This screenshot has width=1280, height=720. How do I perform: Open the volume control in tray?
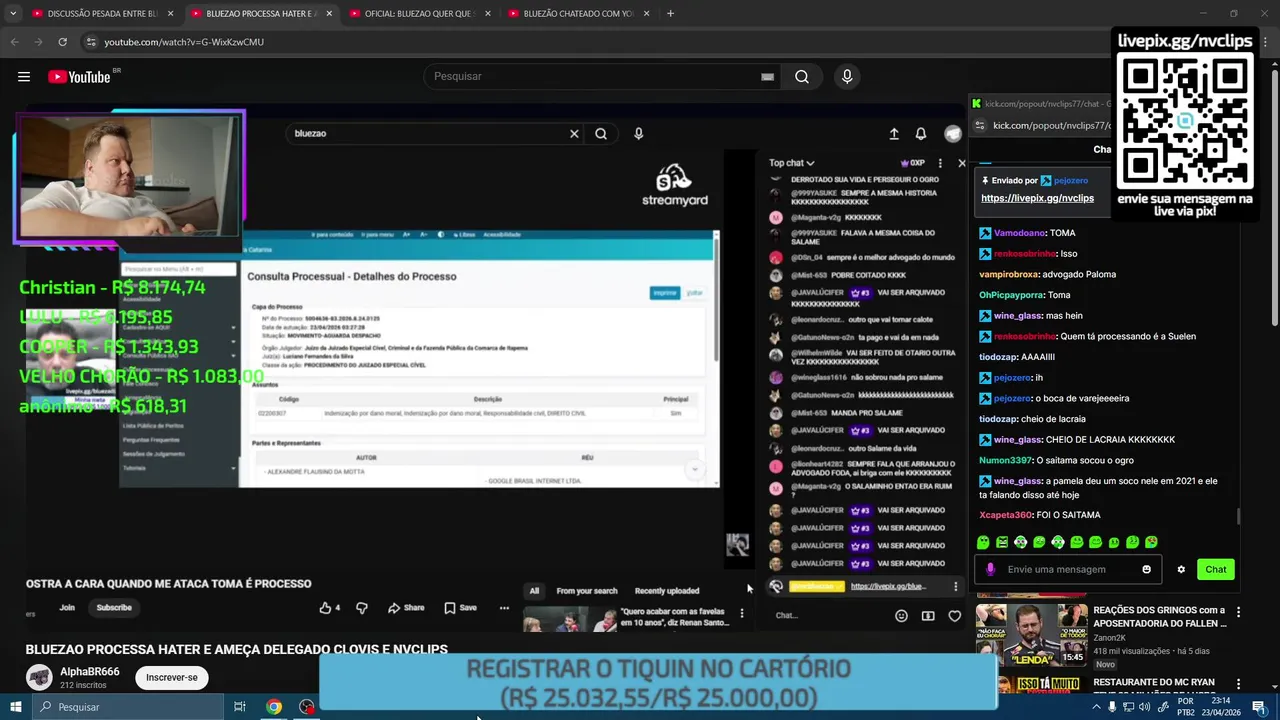point(1144,707)
